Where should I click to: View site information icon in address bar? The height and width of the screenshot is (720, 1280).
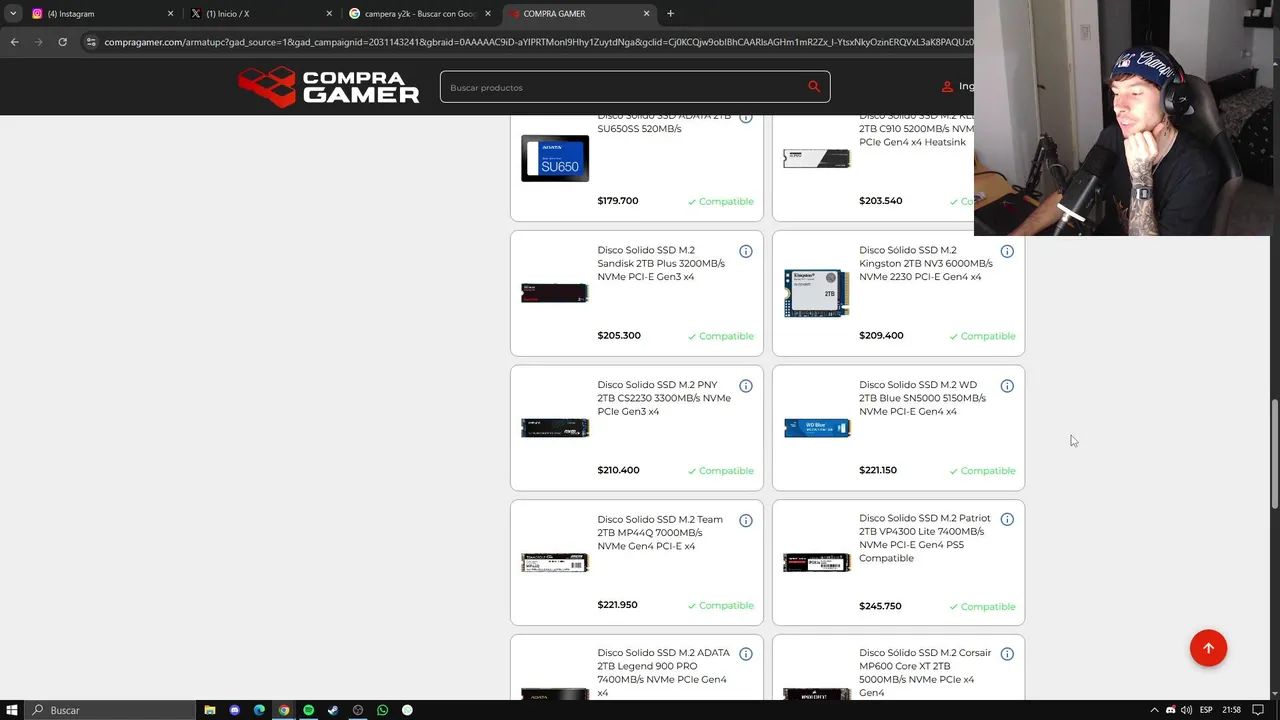pyautogui.click(x=91, y=42)
